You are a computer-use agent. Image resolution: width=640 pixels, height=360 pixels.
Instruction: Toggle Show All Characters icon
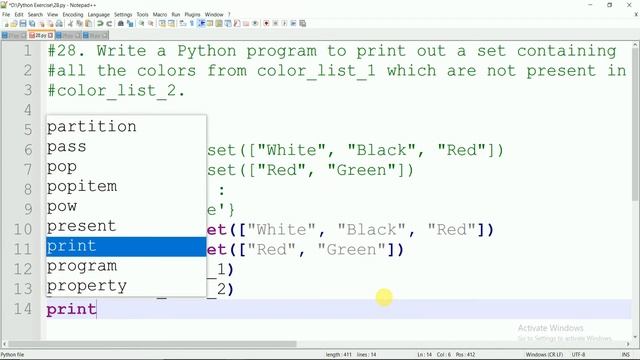click(x=192, y=24)
